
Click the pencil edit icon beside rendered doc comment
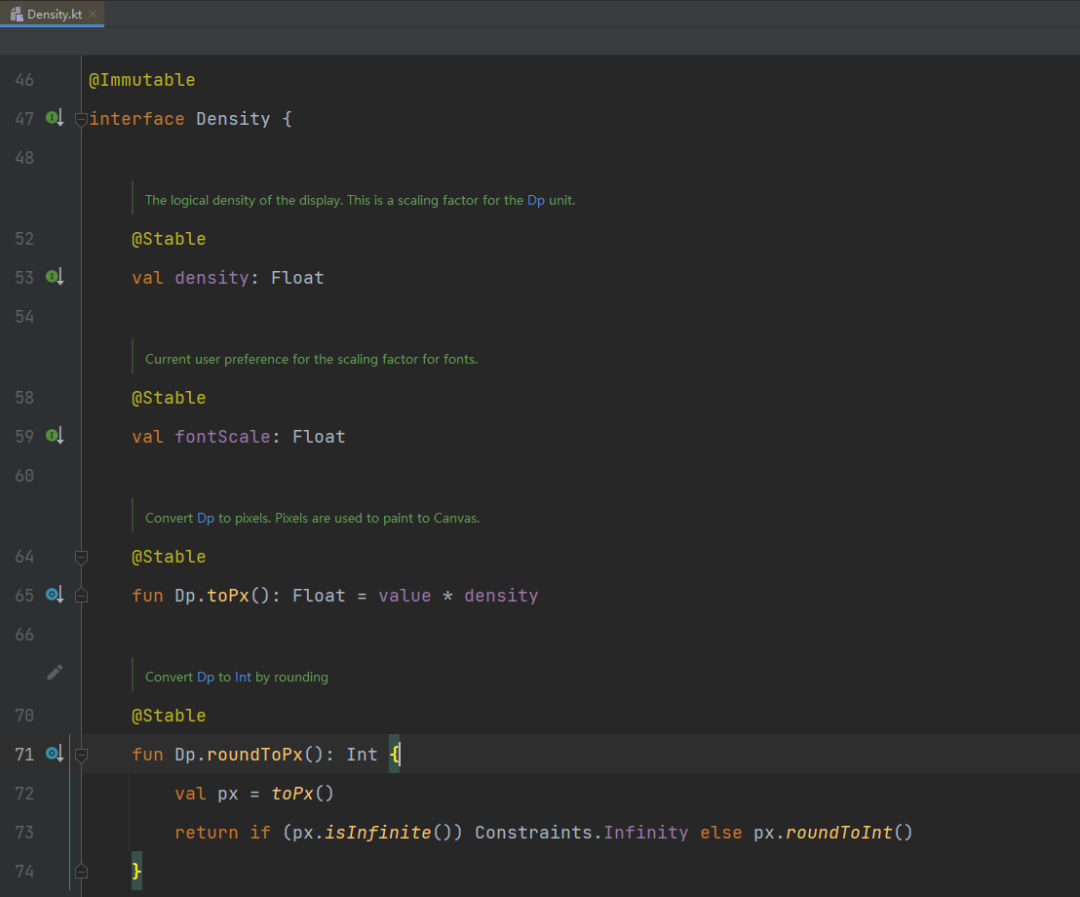click(x=54, y=672)
